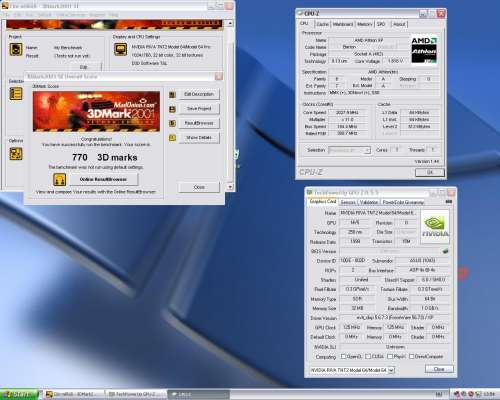
Task: Click the GPU-Z Driver Version field
Action: coord(395,318)
